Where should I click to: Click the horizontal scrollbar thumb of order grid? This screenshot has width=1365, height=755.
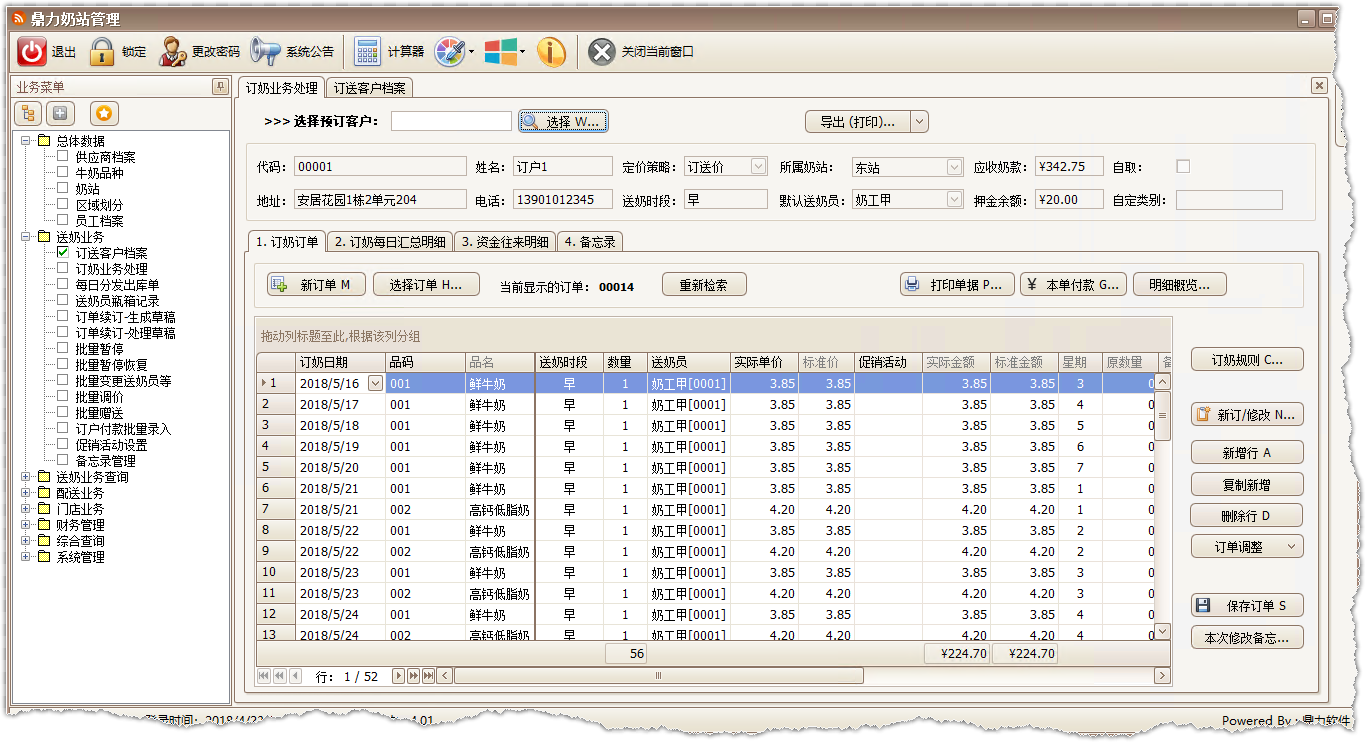click(x=659, y=676)
